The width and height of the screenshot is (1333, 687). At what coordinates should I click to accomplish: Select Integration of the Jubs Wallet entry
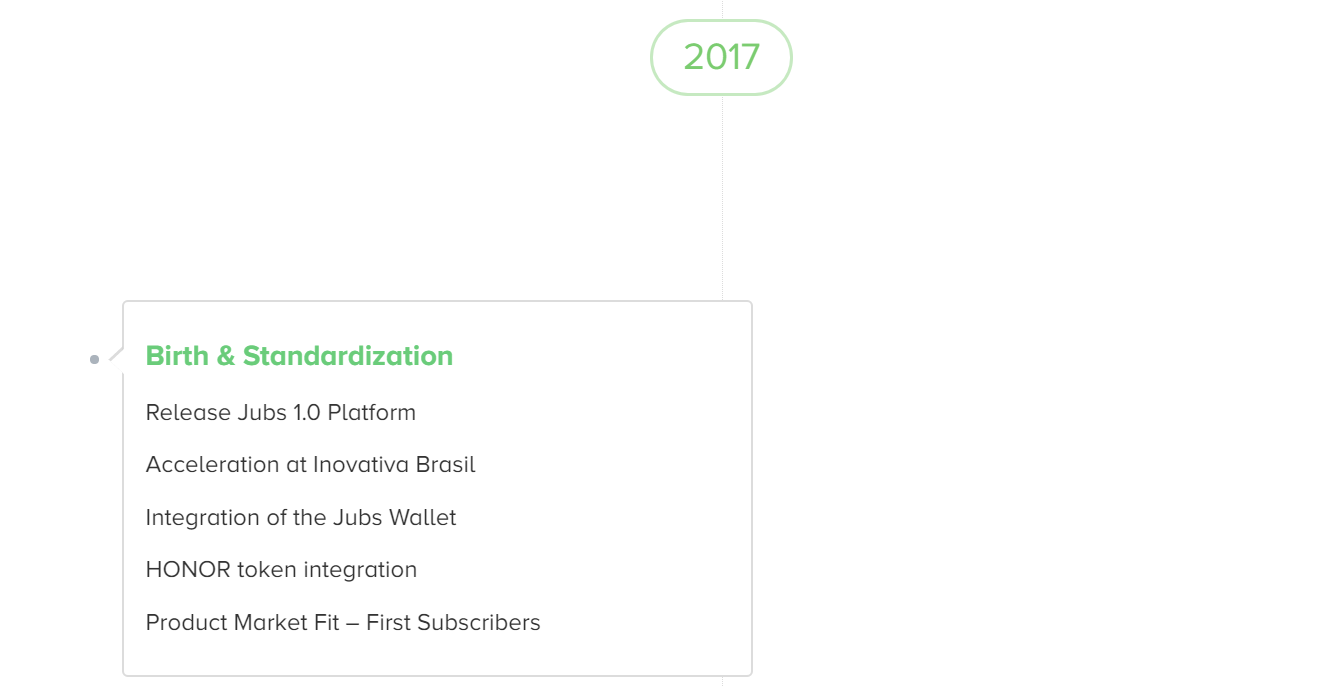(x=301, y=517)
